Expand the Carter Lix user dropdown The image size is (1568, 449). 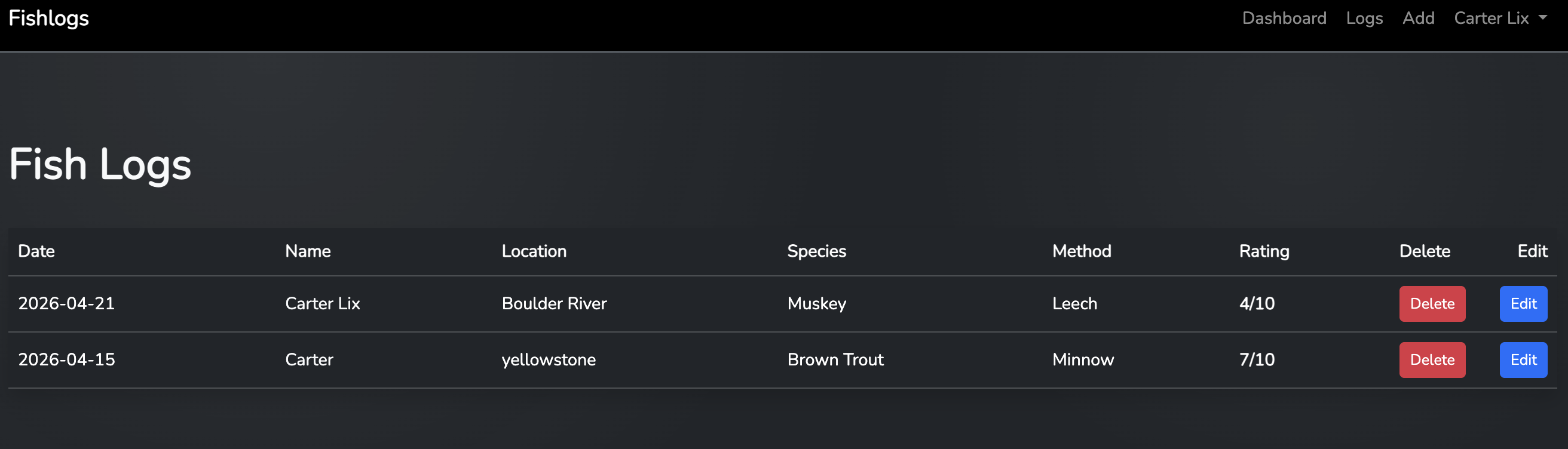[x=1500, y=19]
